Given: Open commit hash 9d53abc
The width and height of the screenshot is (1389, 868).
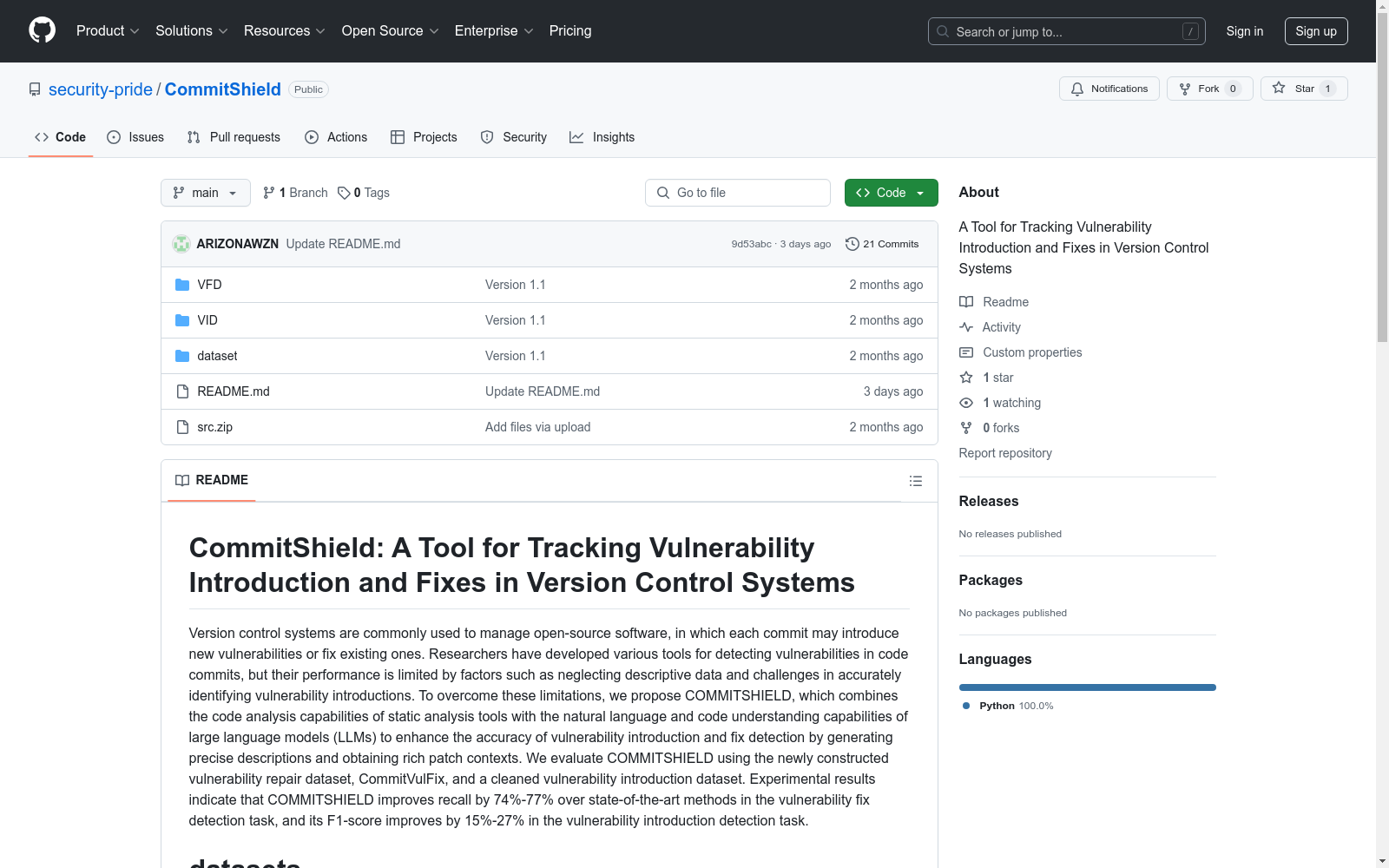Looking at the screenshot, I should tap(751, 244).
